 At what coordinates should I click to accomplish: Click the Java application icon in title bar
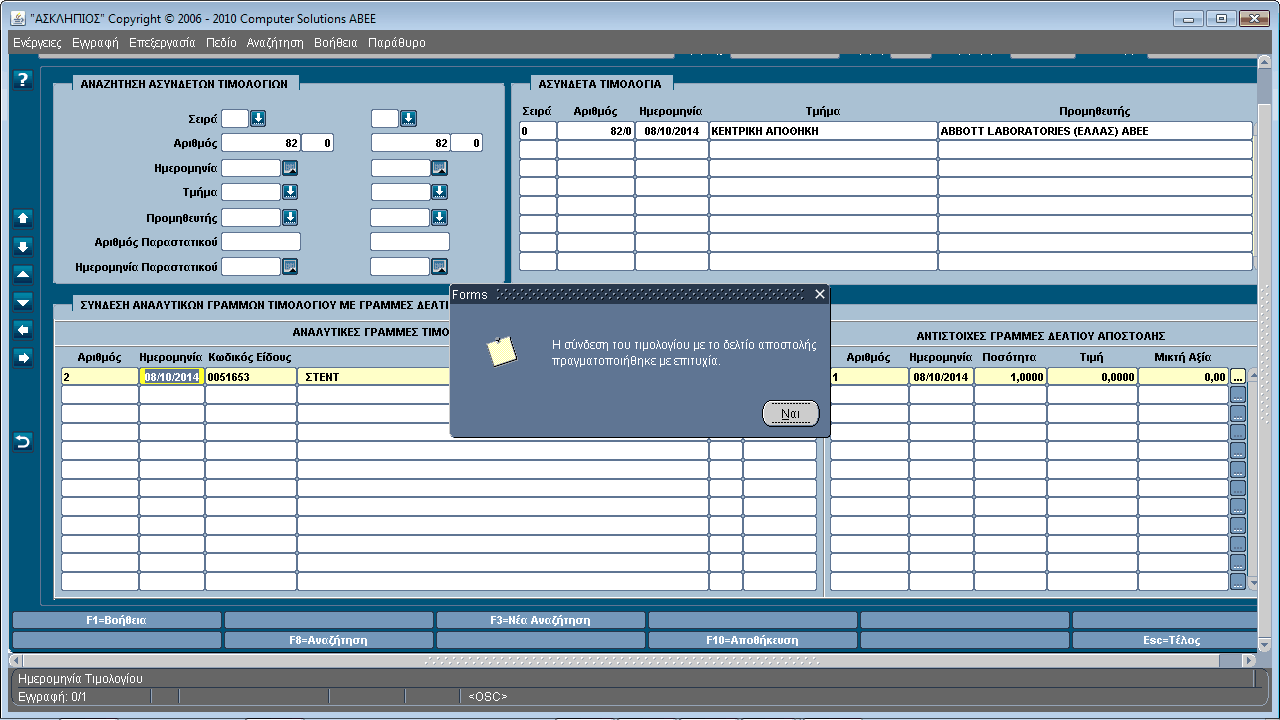click(x=18, y=19)
